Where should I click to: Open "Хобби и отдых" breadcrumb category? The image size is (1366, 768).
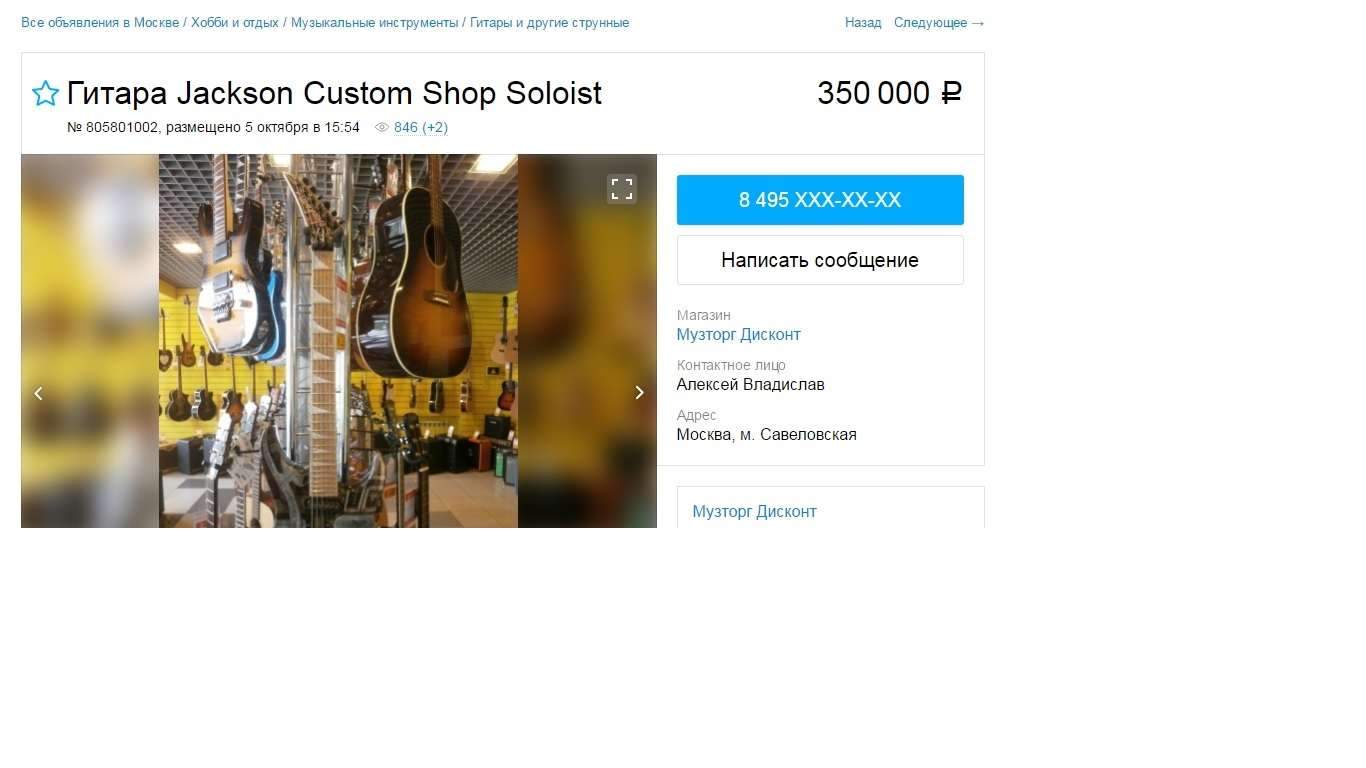coord(235,23)
